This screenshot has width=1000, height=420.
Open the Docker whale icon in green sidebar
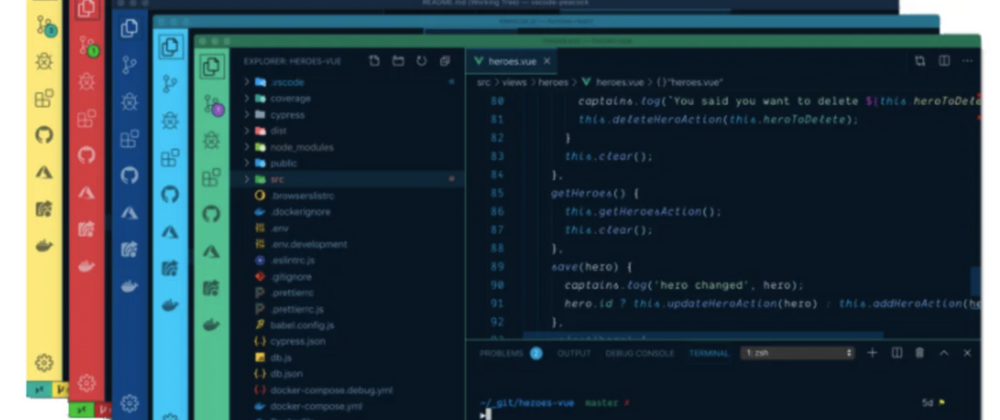211,325
